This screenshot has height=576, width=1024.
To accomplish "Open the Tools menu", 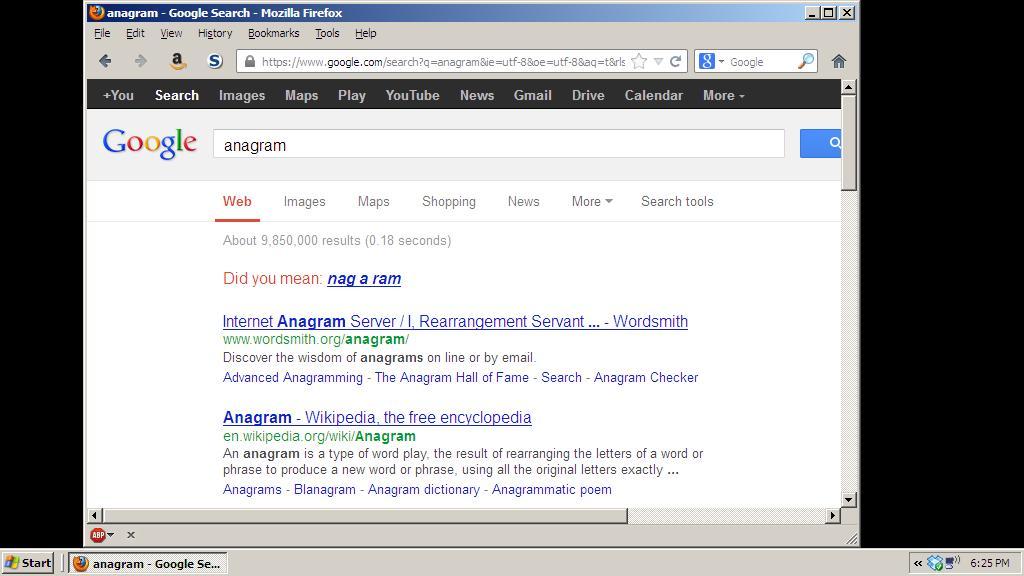I will point(327,33).
